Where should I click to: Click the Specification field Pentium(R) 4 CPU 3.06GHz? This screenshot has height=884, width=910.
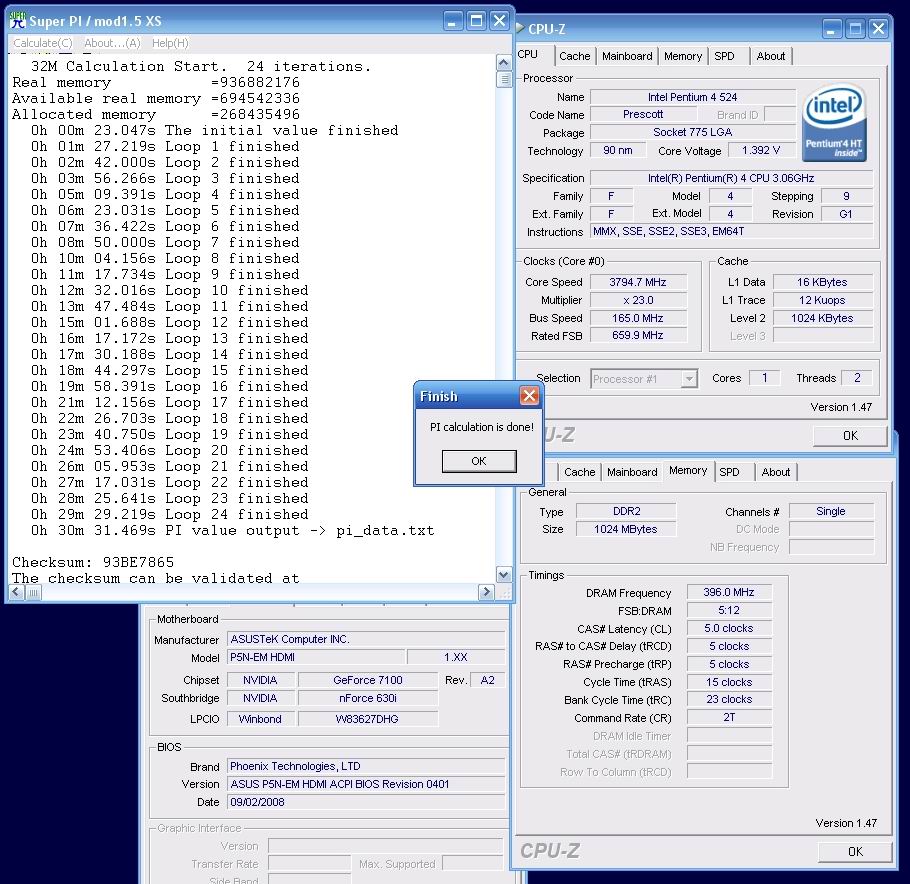(731, 178)
